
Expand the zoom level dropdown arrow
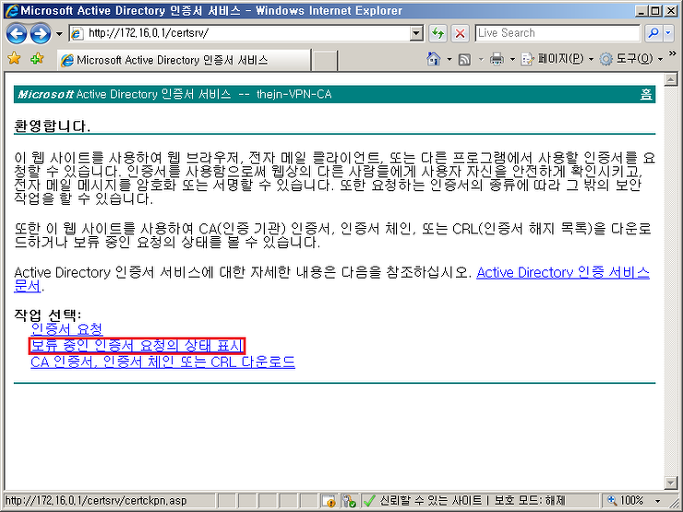[x=658, y=501]
